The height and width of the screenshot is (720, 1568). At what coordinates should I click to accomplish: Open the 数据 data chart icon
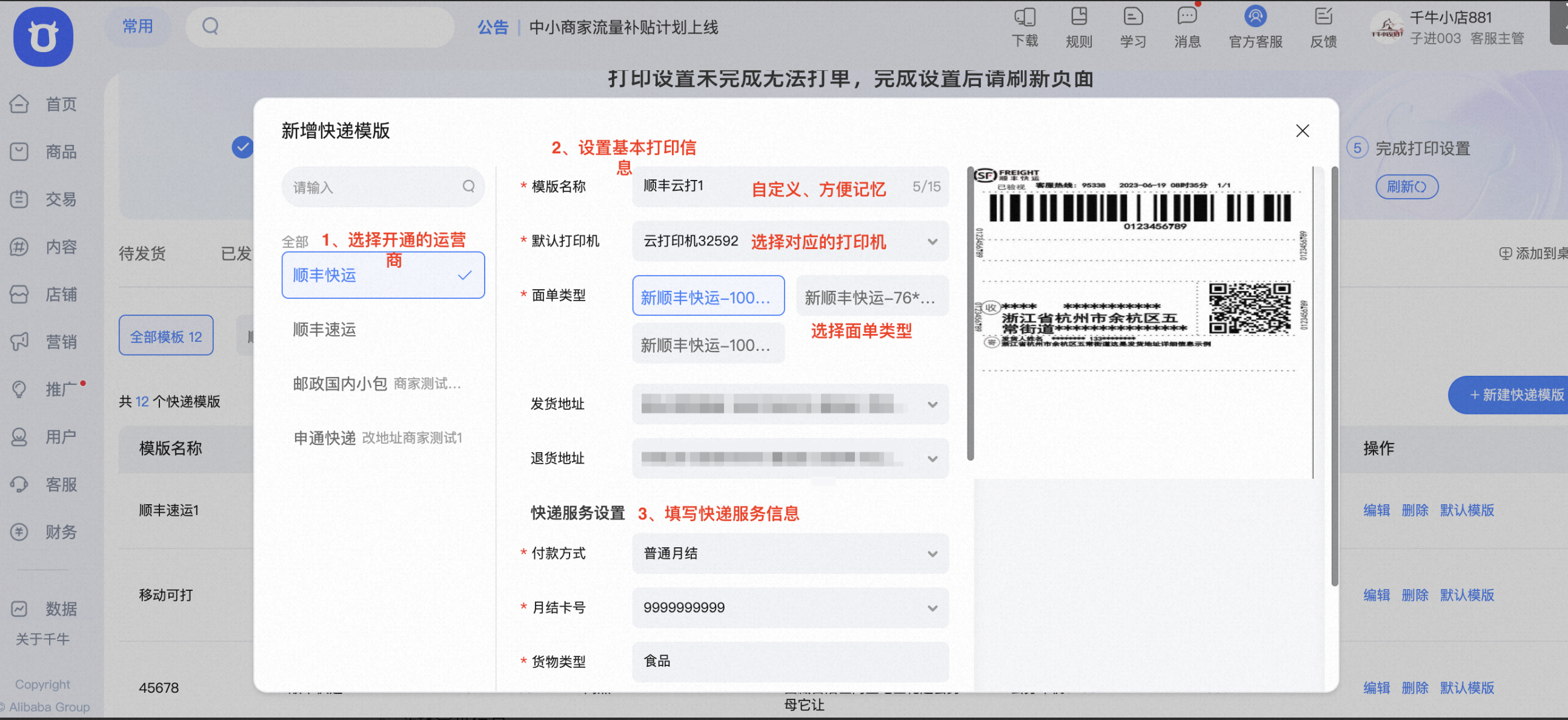click(x=19, y=608)
